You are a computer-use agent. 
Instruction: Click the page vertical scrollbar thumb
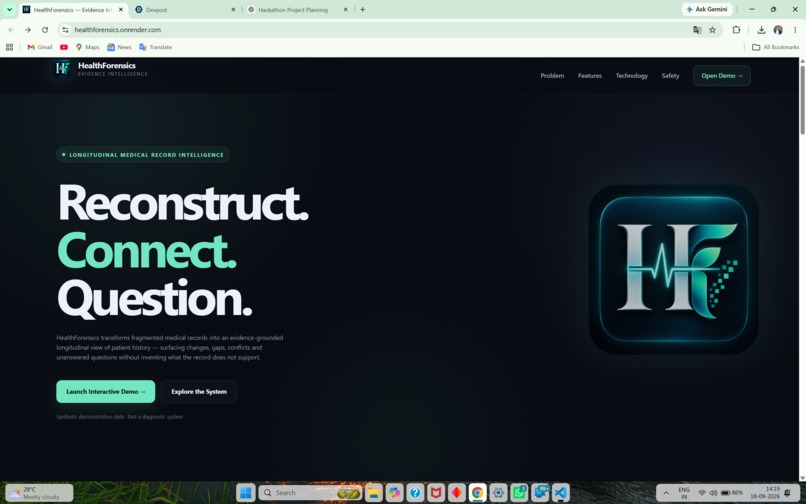pyautogui.click(x=802, y=100)
